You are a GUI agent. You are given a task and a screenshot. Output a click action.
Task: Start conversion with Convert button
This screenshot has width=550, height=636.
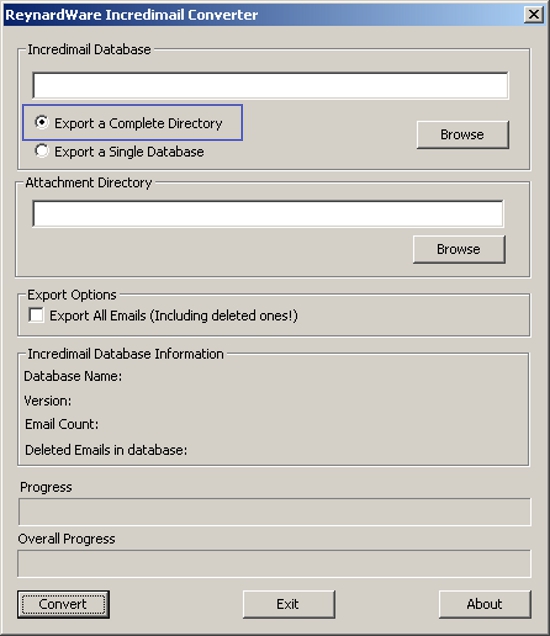63,604
